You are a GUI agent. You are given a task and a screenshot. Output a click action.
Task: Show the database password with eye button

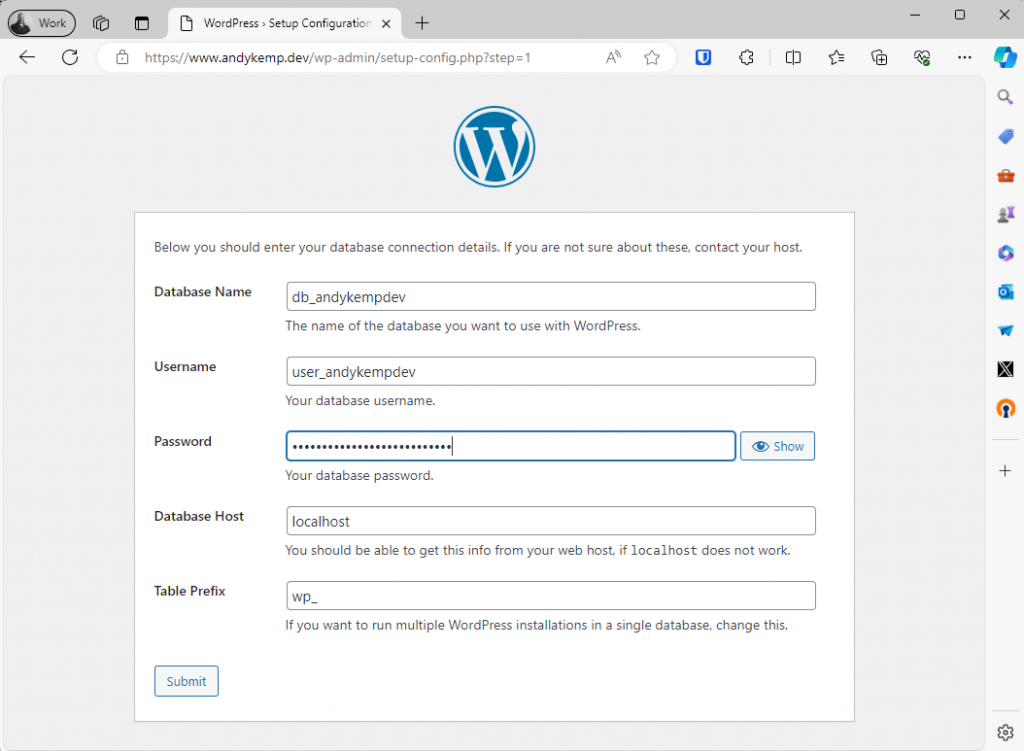777,446
